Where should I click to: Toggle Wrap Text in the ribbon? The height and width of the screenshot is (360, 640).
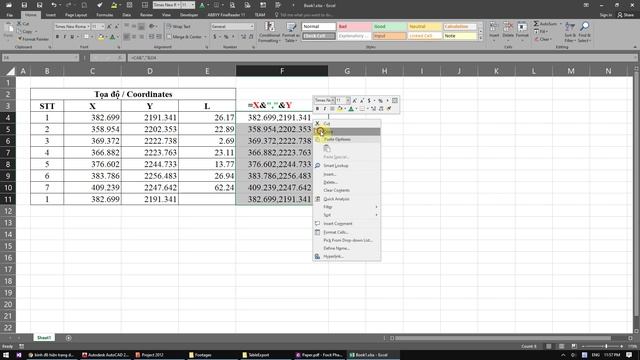pyautogui.click(x=179, y=27)
